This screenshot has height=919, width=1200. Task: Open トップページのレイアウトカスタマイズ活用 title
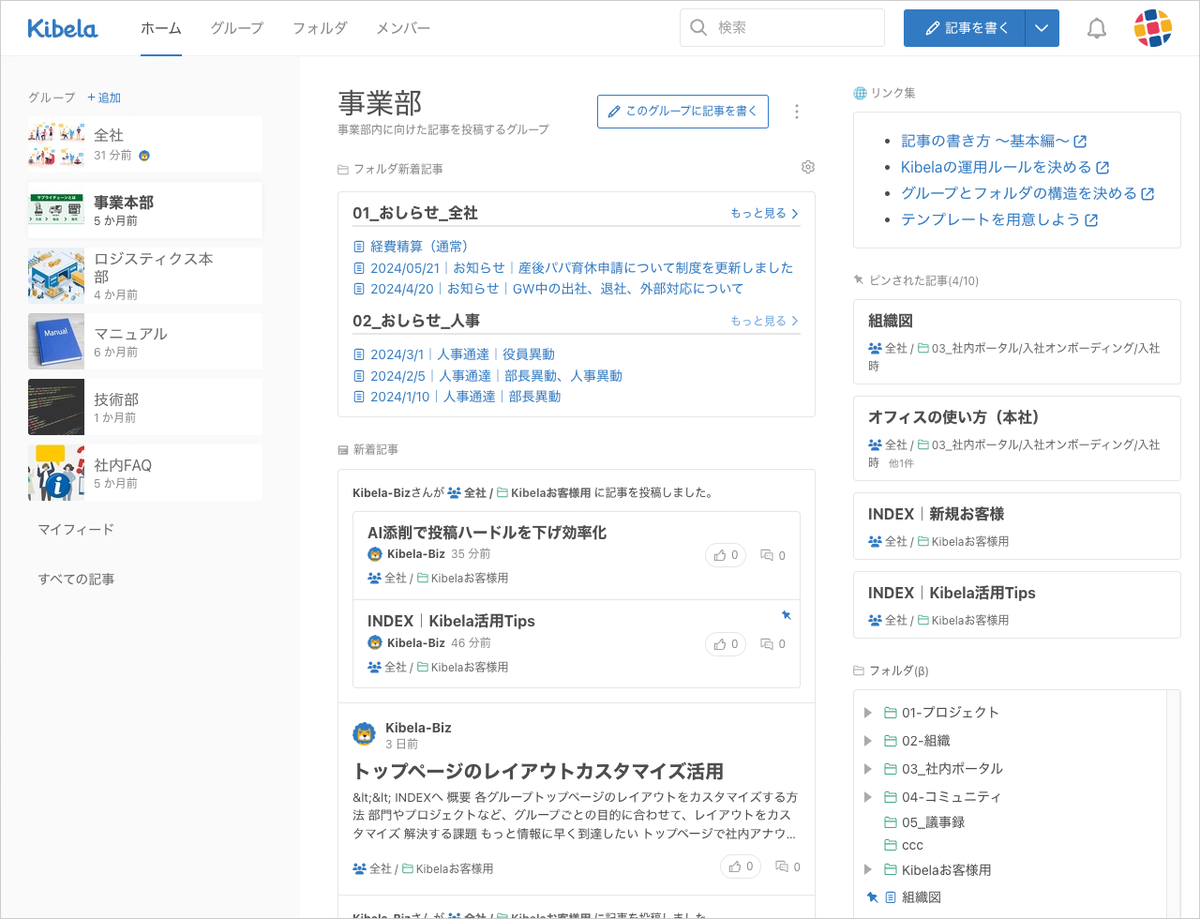pyautogui.click(x=538, y=771)
